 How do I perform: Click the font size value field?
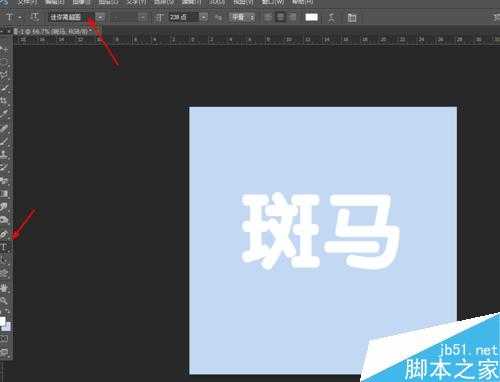pos(184,17)
